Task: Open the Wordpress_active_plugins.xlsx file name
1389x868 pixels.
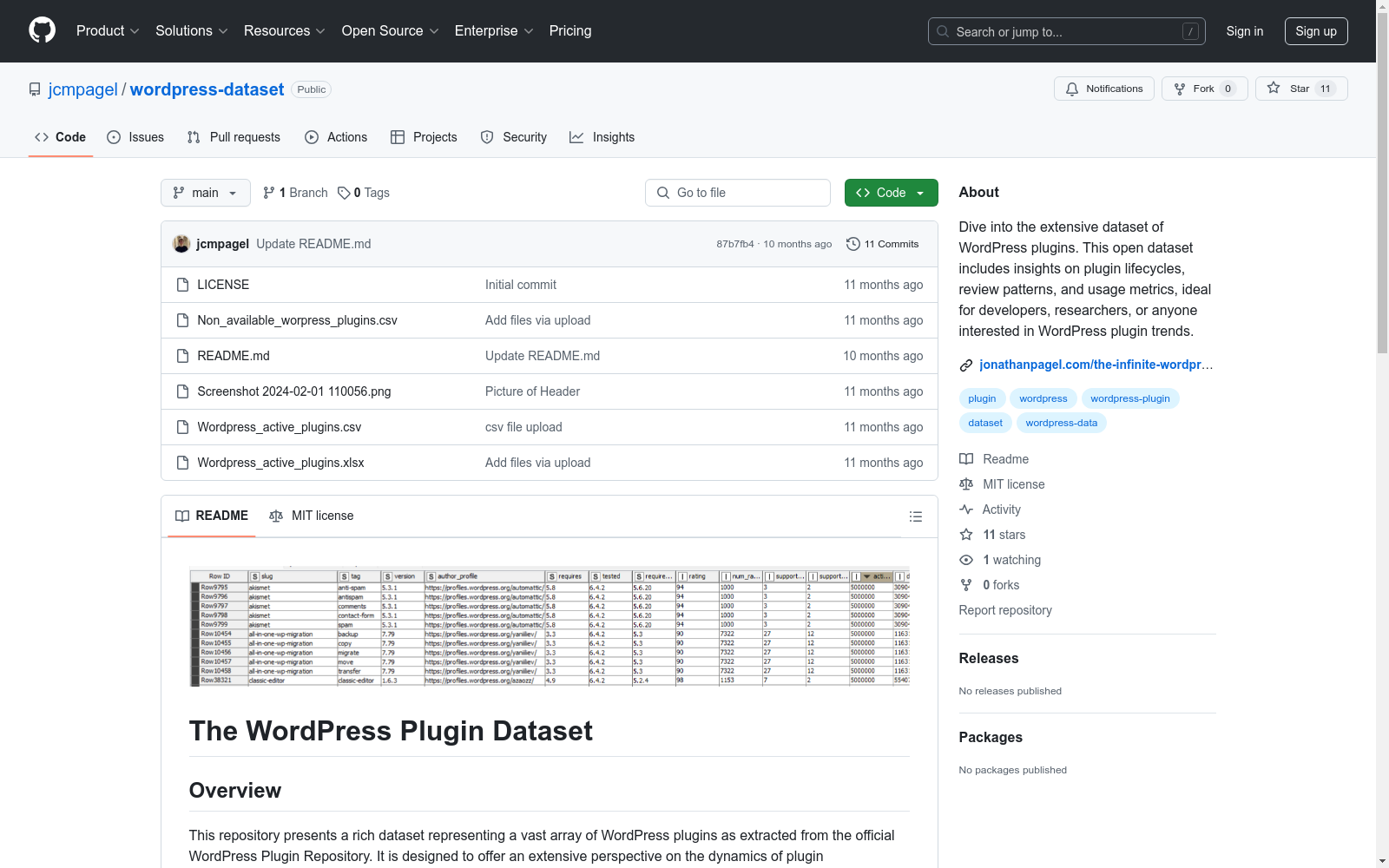Action: pos(280,463)
